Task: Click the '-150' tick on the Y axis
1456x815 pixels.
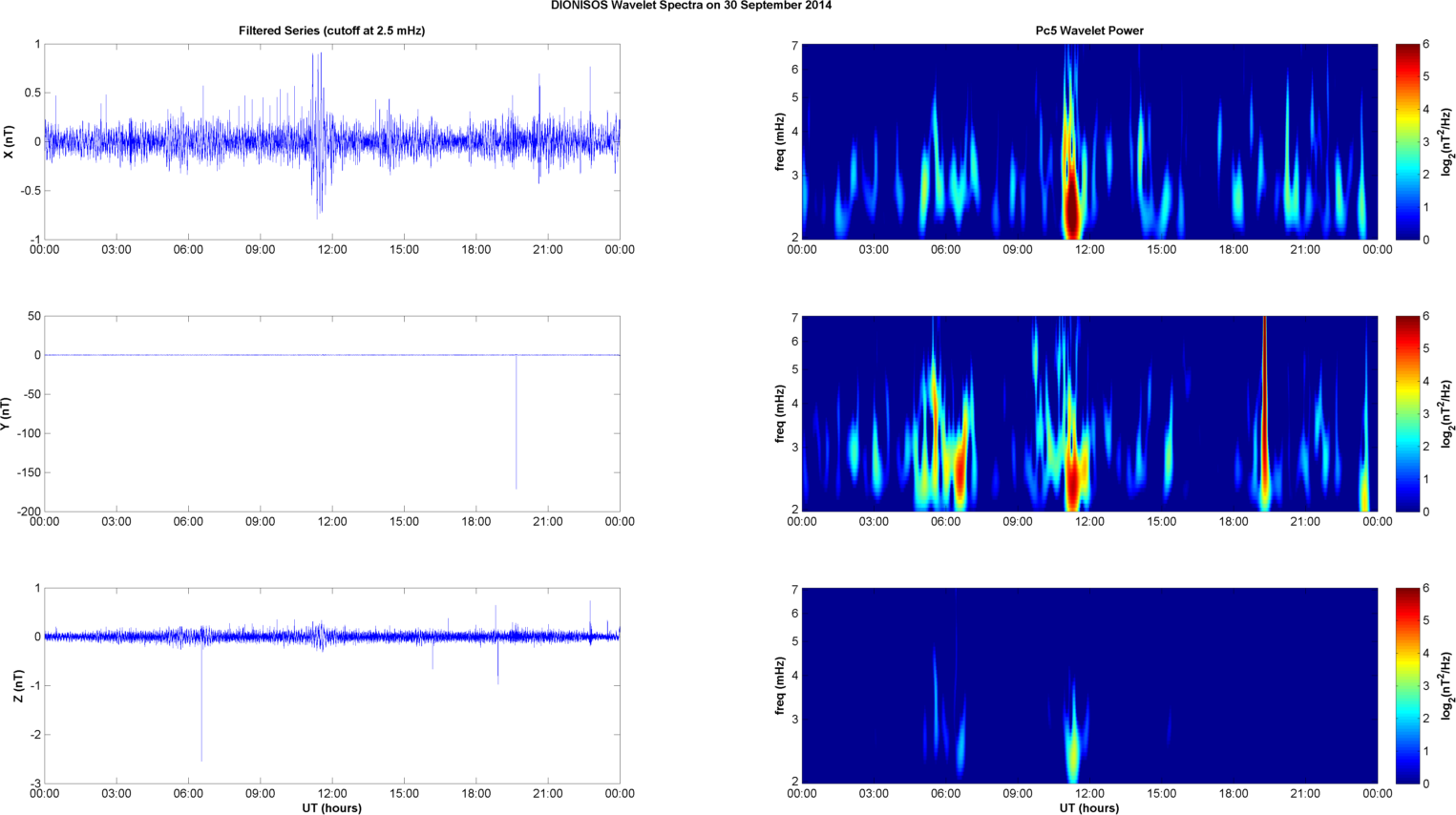Action: 28,472
